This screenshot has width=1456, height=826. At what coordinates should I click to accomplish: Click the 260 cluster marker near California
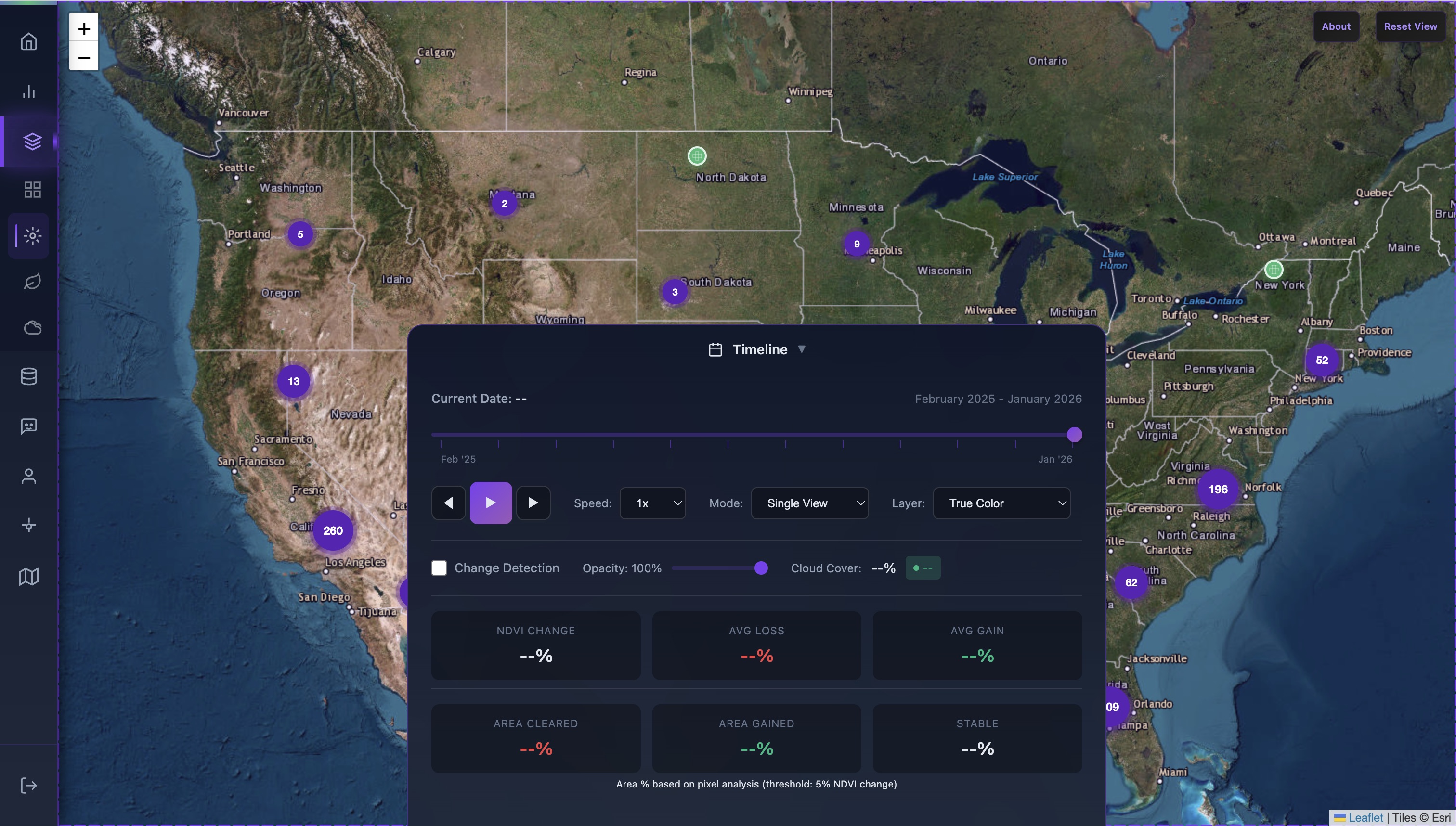[333, 530]
